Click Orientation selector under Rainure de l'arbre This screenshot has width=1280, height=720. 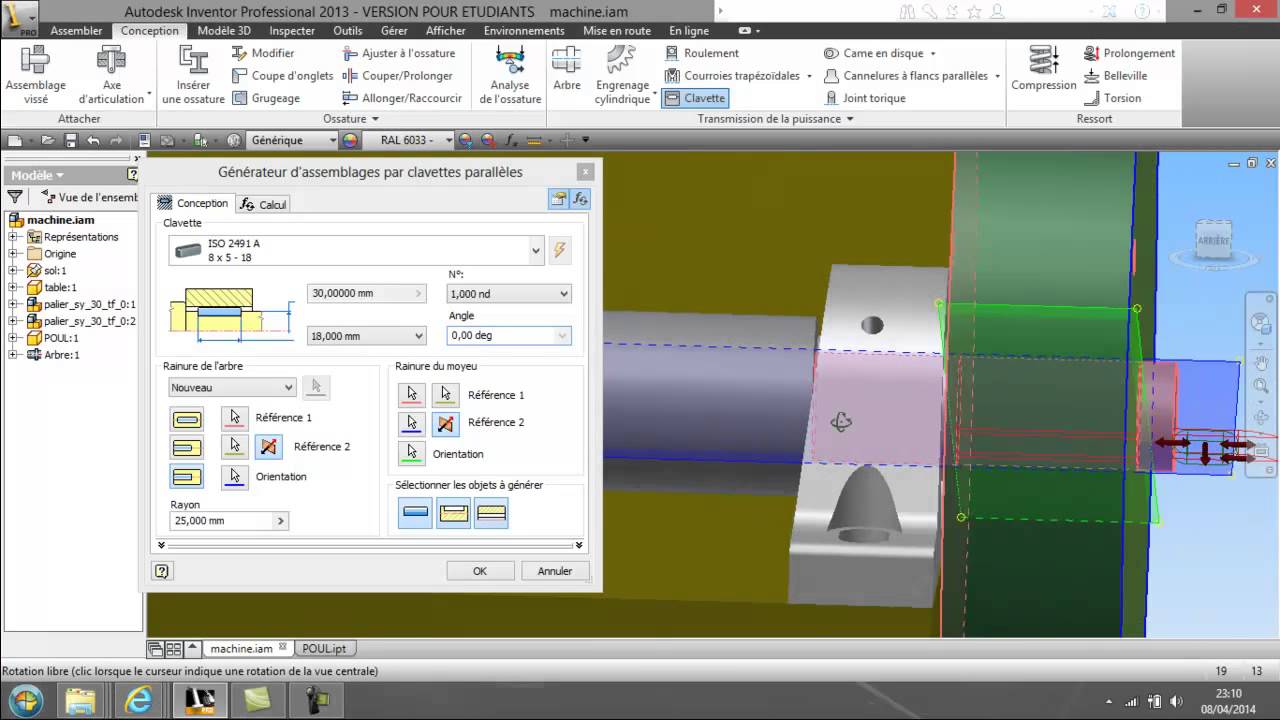(235, 476)
